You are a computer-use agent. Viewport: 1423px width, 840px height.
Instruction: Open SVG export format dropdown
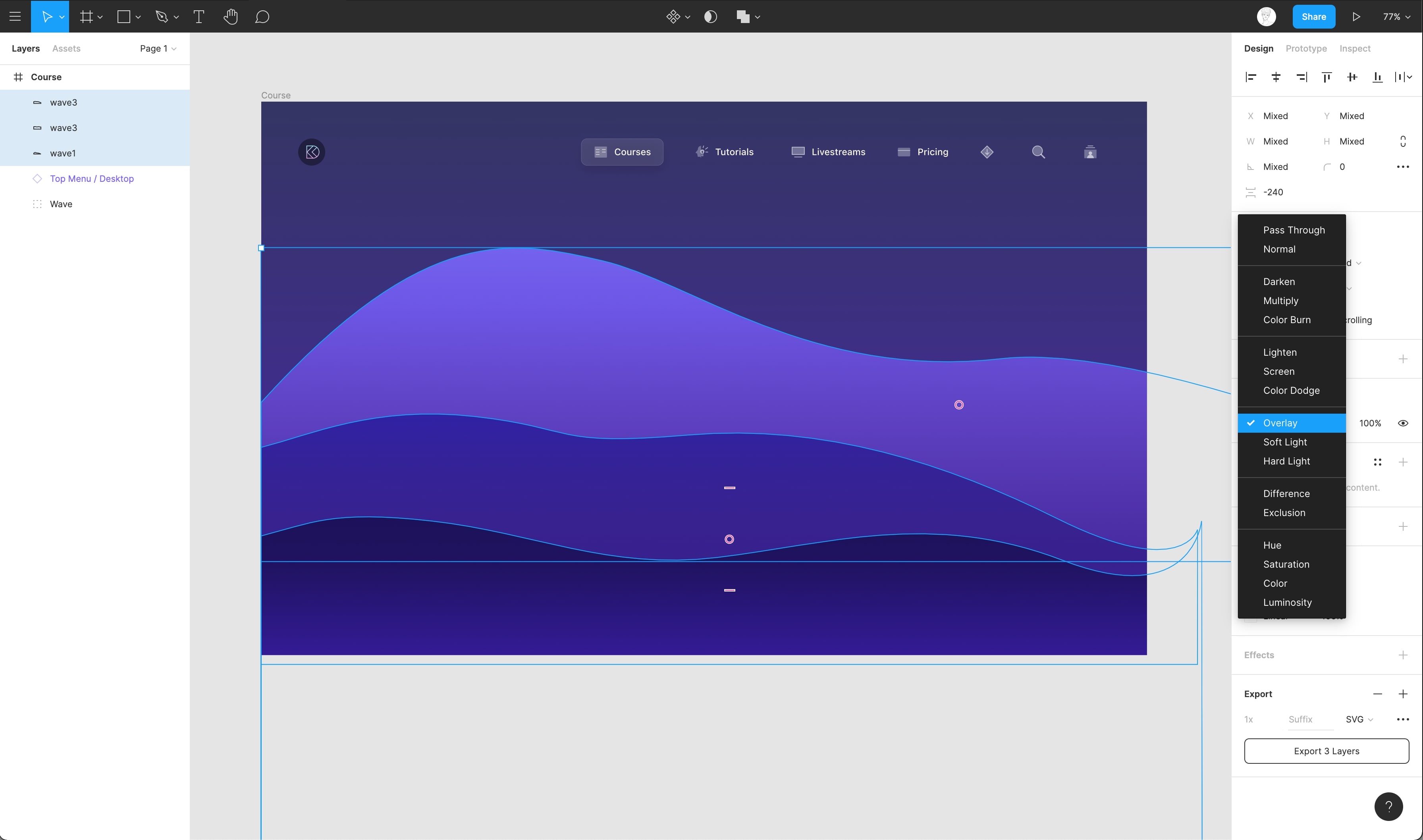1359,719
